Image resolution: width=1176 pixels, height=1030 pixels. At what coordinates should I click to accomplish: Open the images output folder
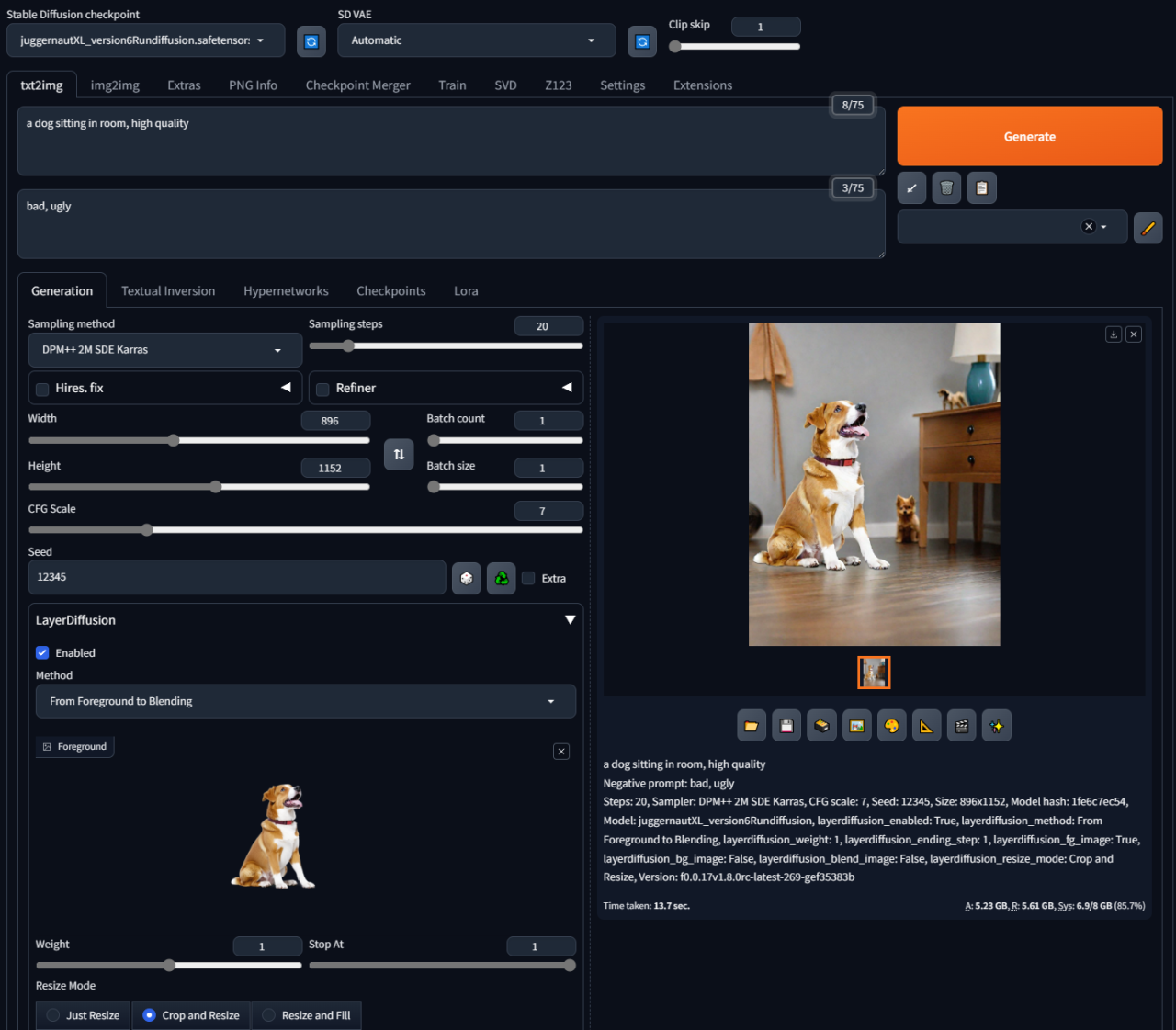752,726
